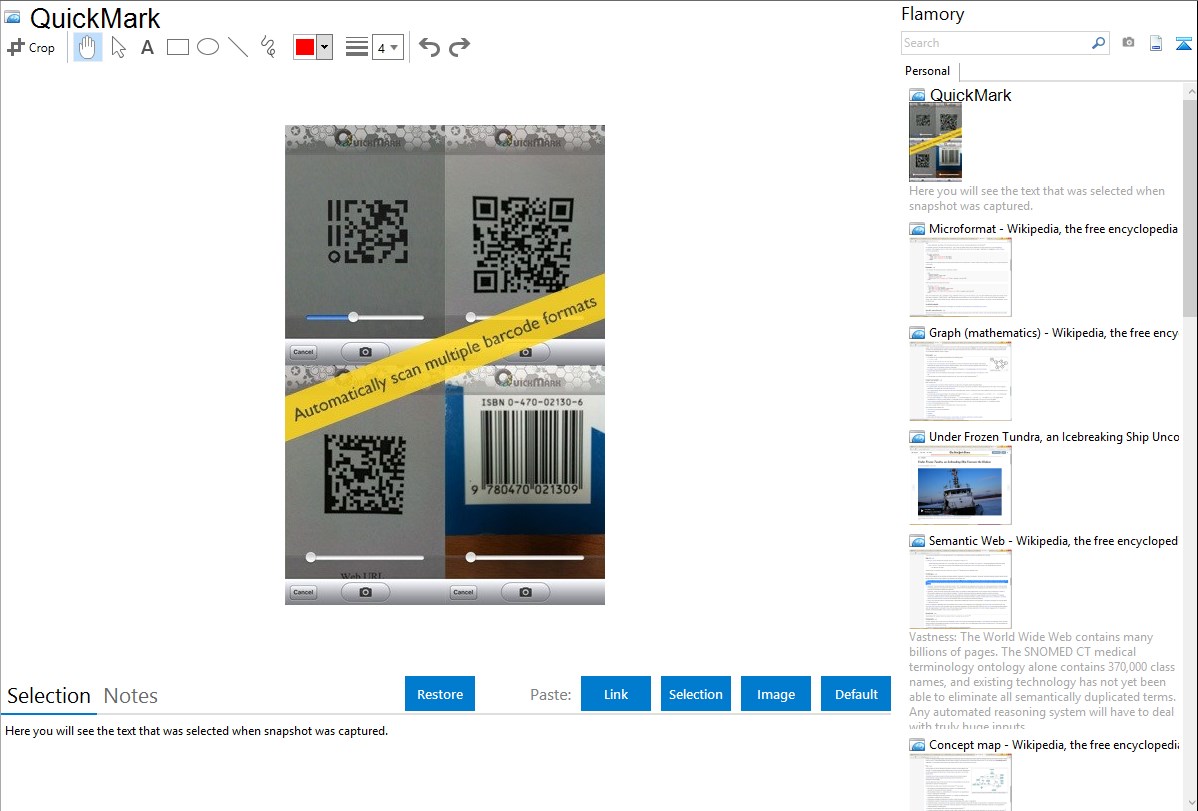Switch to the Selection tab
The height and width of the screenshot is (811, 1198).
49,696
